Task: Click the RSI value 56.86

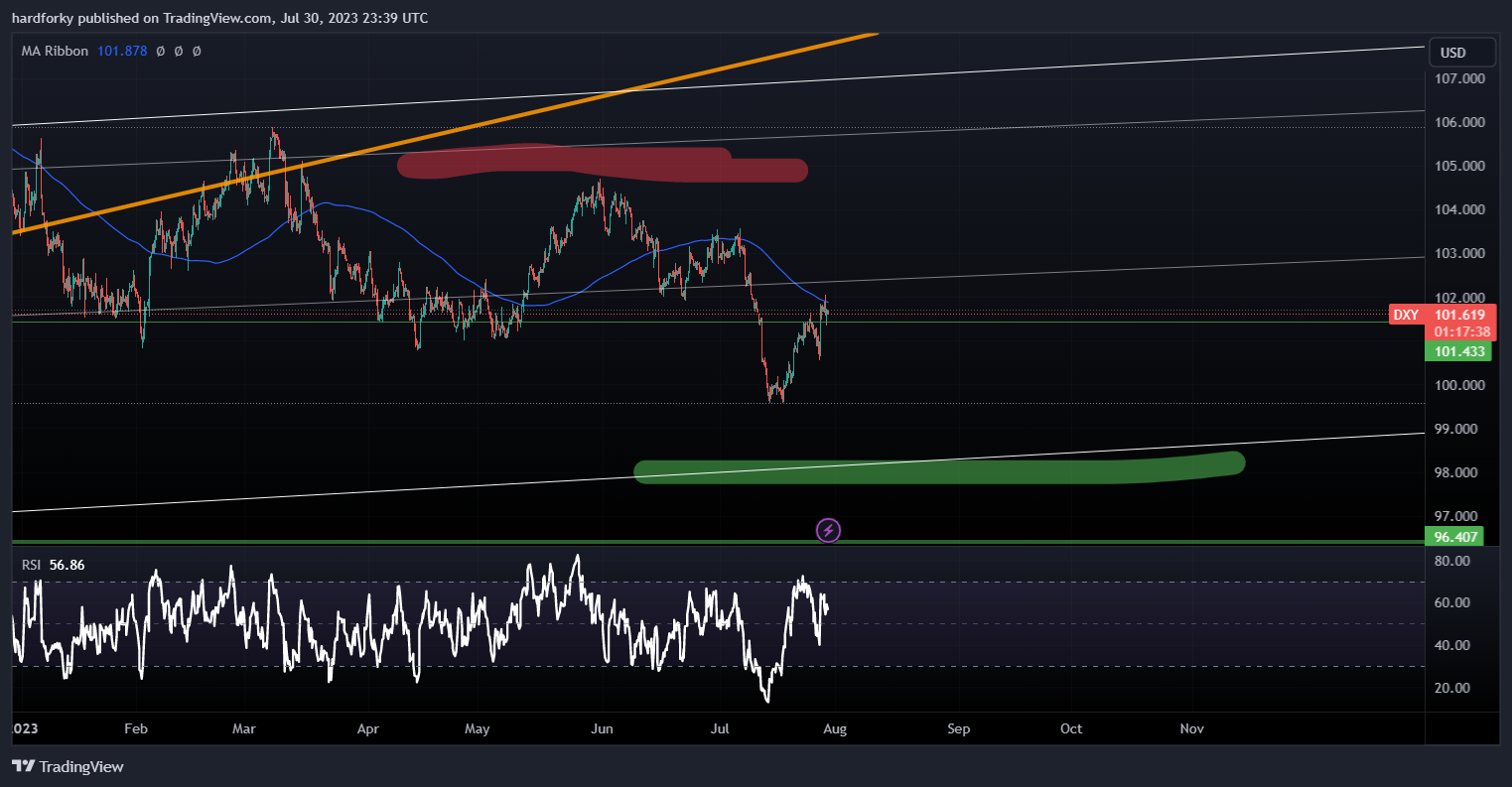Action: coord(67,564)
